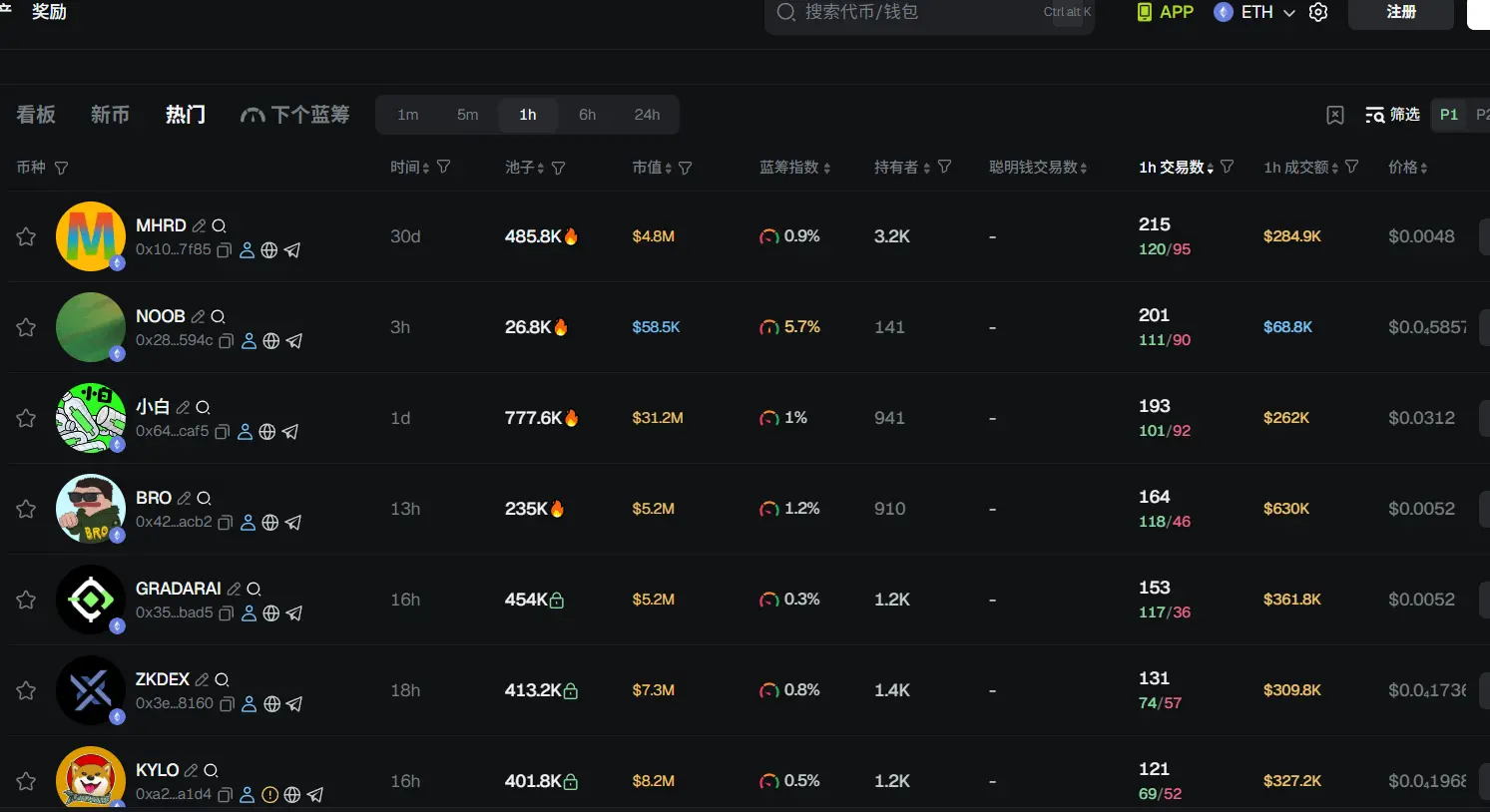This screenshot has height=812, width=1490.
Task: Copy the MHRD contract address
Action: click(x=225, y=250)
